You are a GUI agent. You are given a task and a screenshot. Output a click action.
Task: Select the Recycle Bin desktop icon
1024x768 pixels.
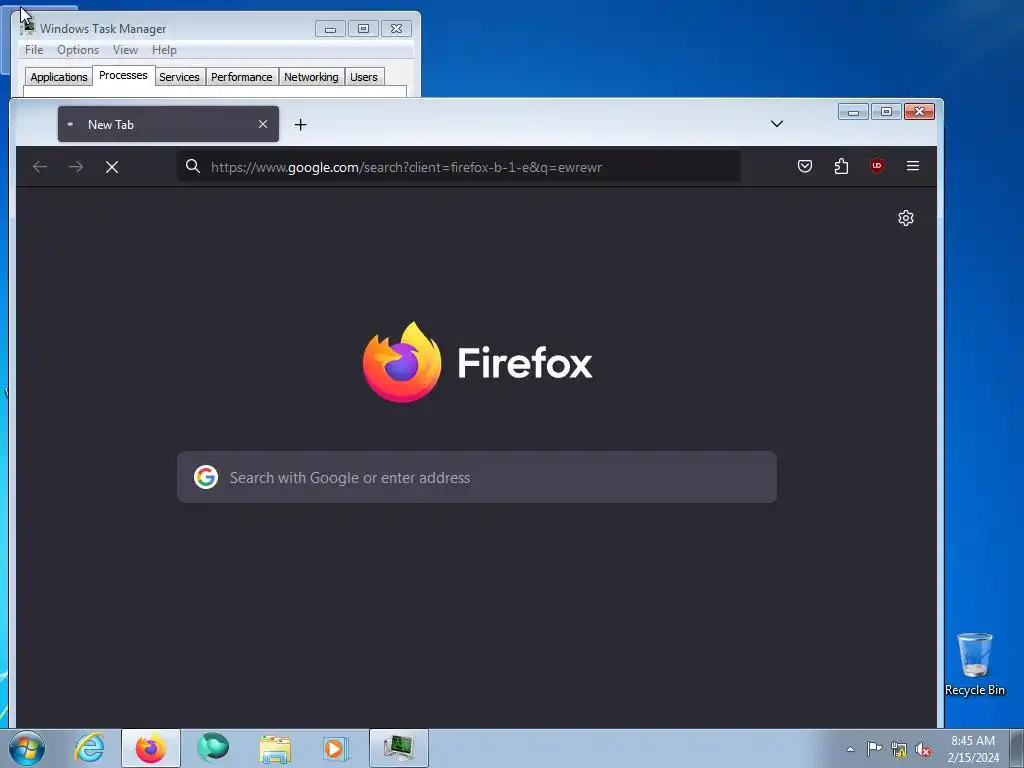click(974, 664)
